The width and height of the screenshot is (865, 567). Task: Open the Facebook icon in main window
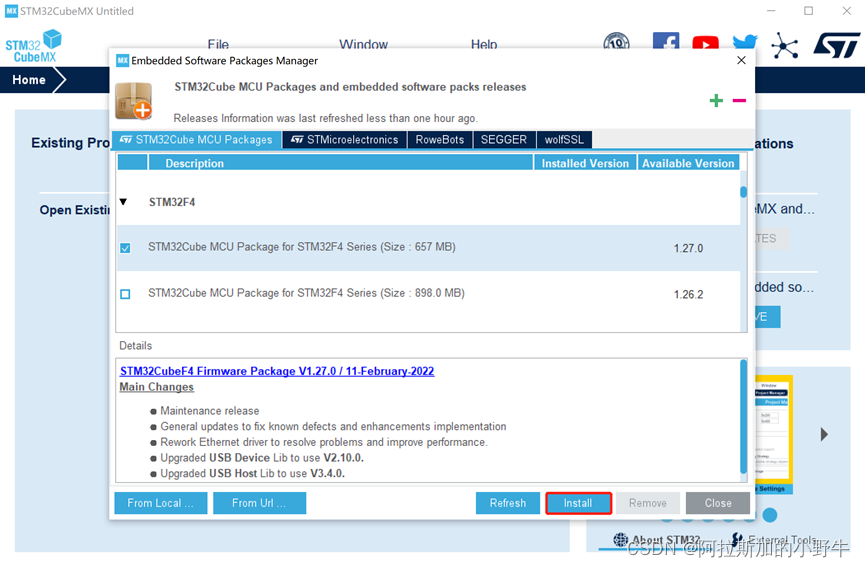tap(666, 41)
